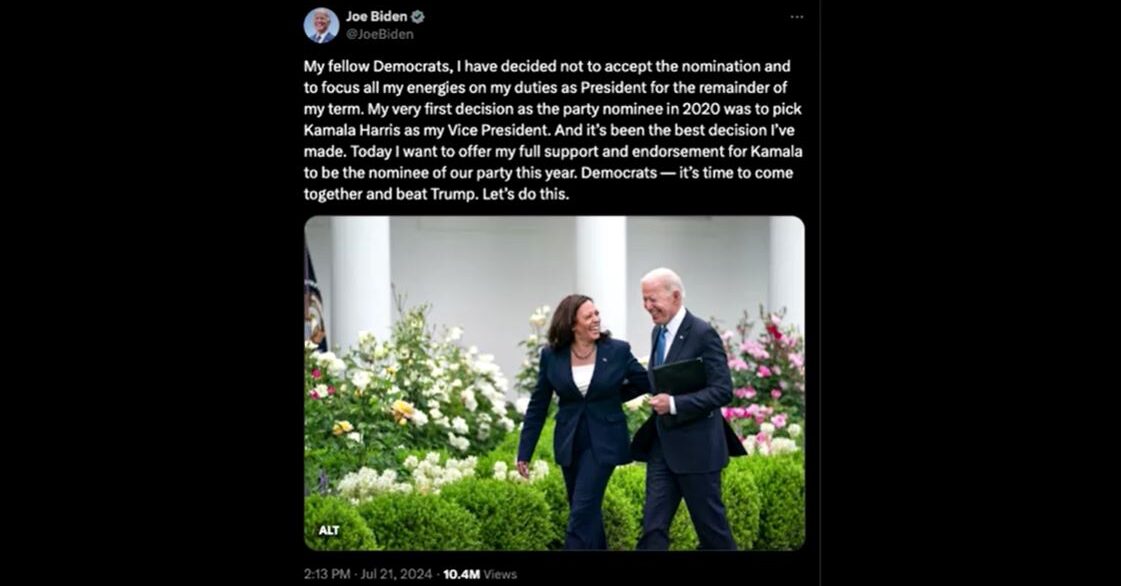Click the black folder in the photo
Viewport: 1121px width, 586px height.
679,377
